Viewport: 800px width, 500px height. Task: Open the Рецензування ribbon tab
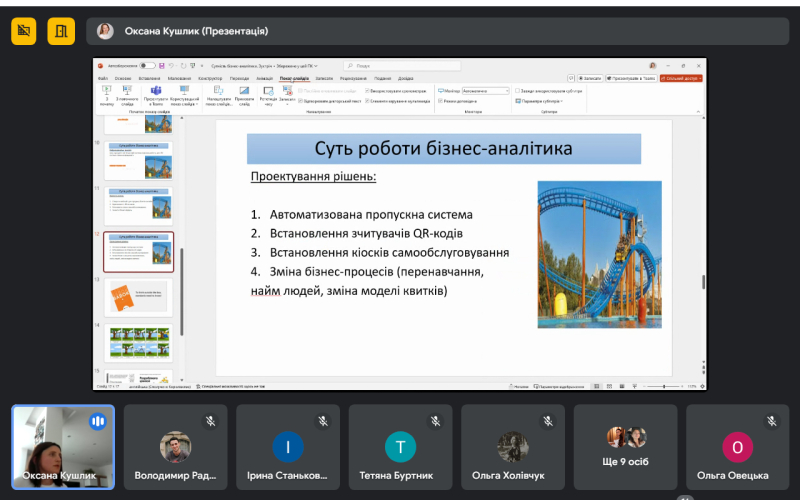(353, 79)
